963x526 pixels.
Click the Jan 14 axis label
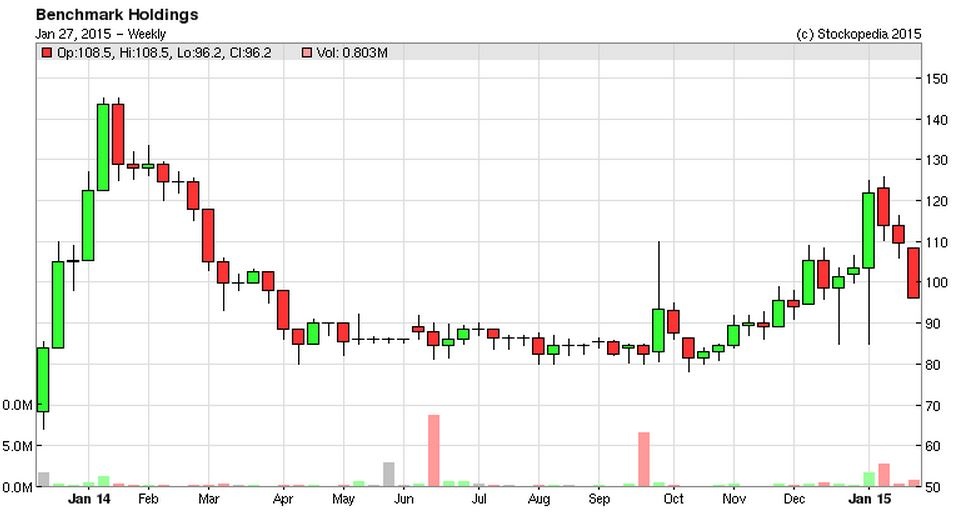89,498
